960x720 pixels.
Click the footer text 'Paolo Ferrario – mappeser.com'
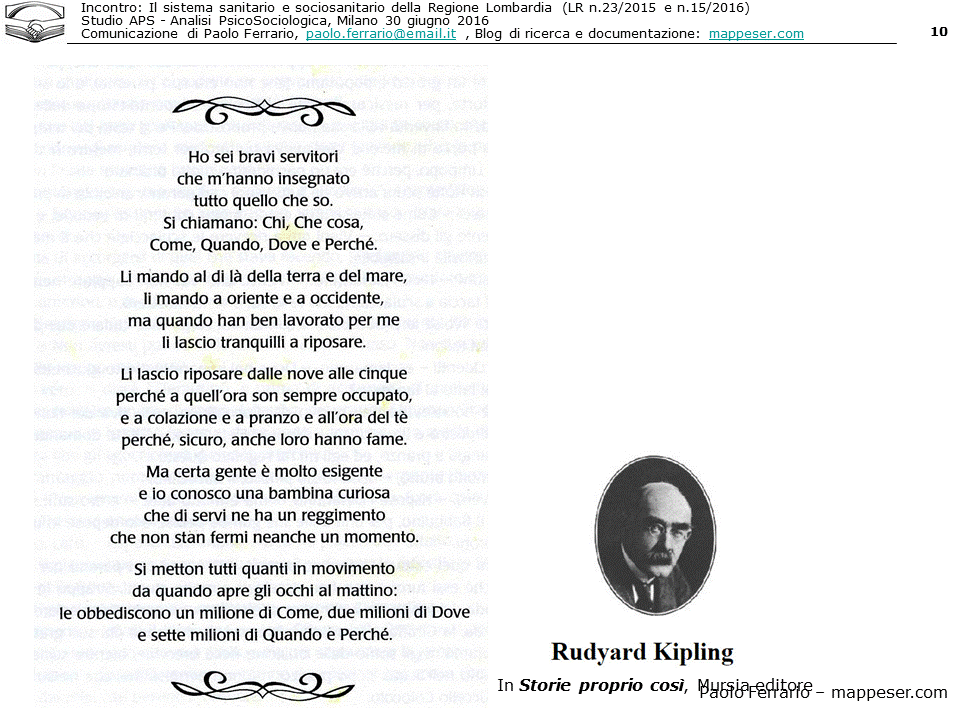click(822, 693)
